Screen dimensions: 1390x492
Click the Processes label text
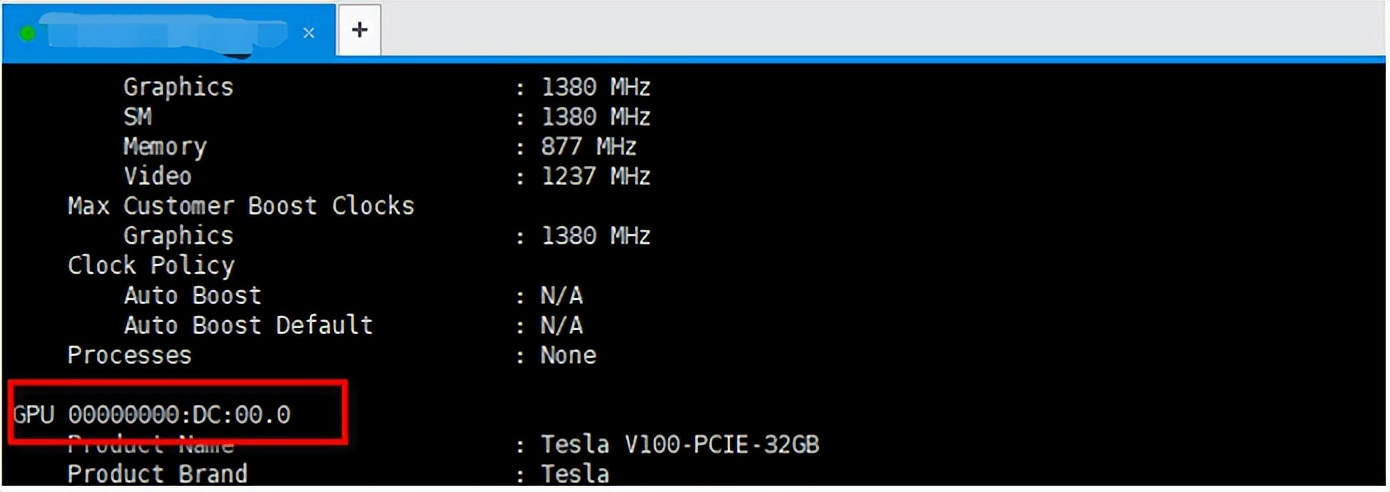pyautogui.click(x=129, y=356)
